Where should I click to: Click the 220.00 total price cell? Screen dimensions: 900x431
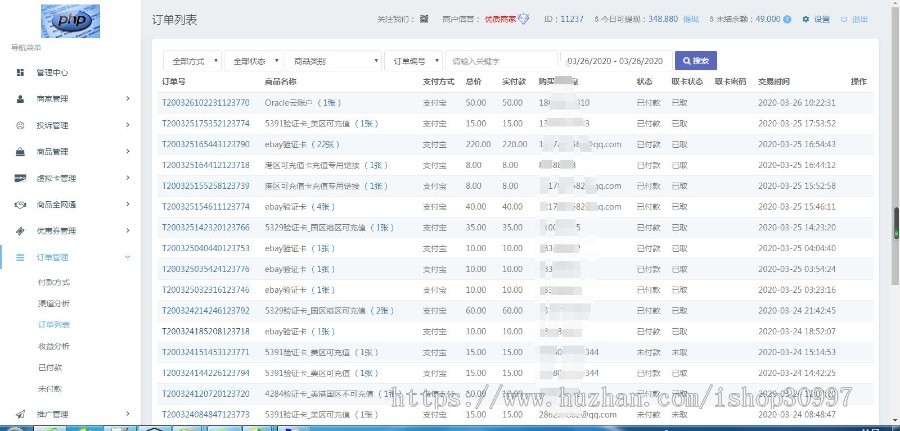[478, 145]
